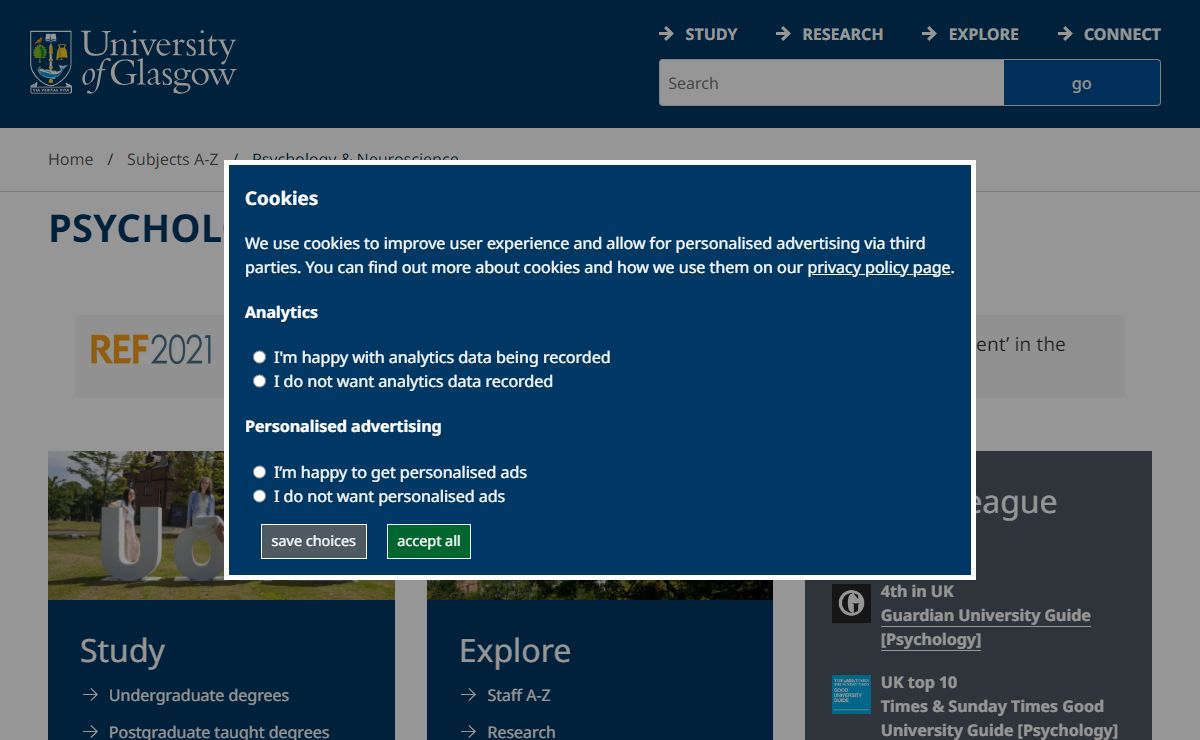Click the Explore card heading
1200x740 pixels.
pyautogui.click(x=515, y=651)
